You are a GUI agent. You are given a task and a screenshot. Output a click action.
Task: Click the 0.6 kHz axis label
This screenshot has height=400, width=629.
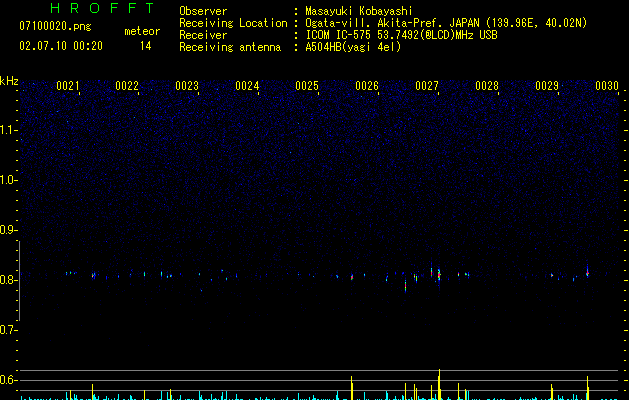coord(8,380)
